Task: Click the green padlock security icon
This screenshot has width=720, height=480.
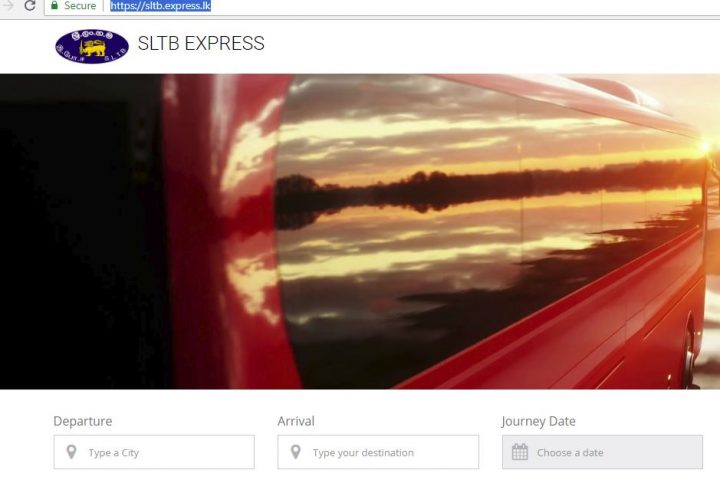Action: tap(55, 6)
